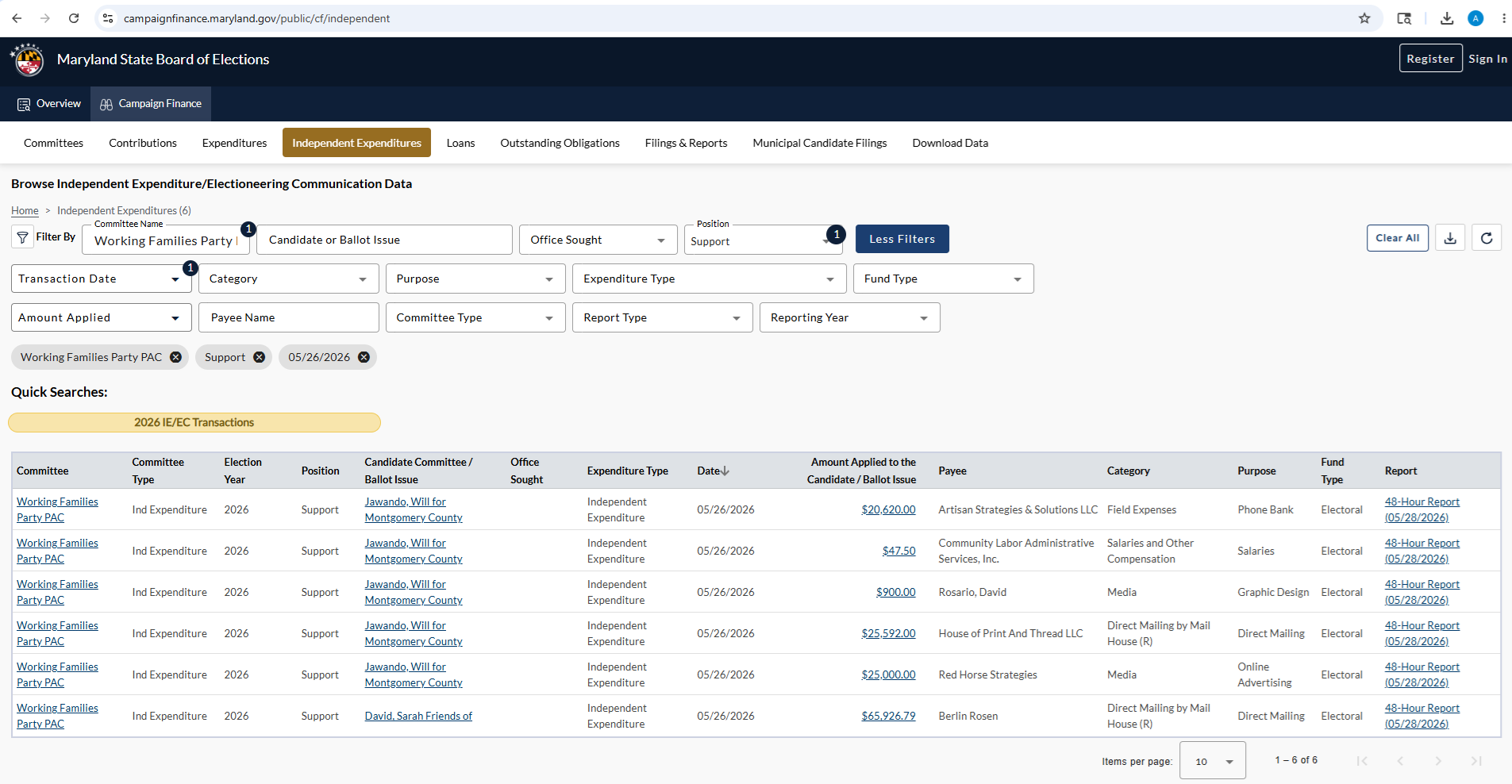
Task: Jump to the first results page
Action: coord(1362,761)
